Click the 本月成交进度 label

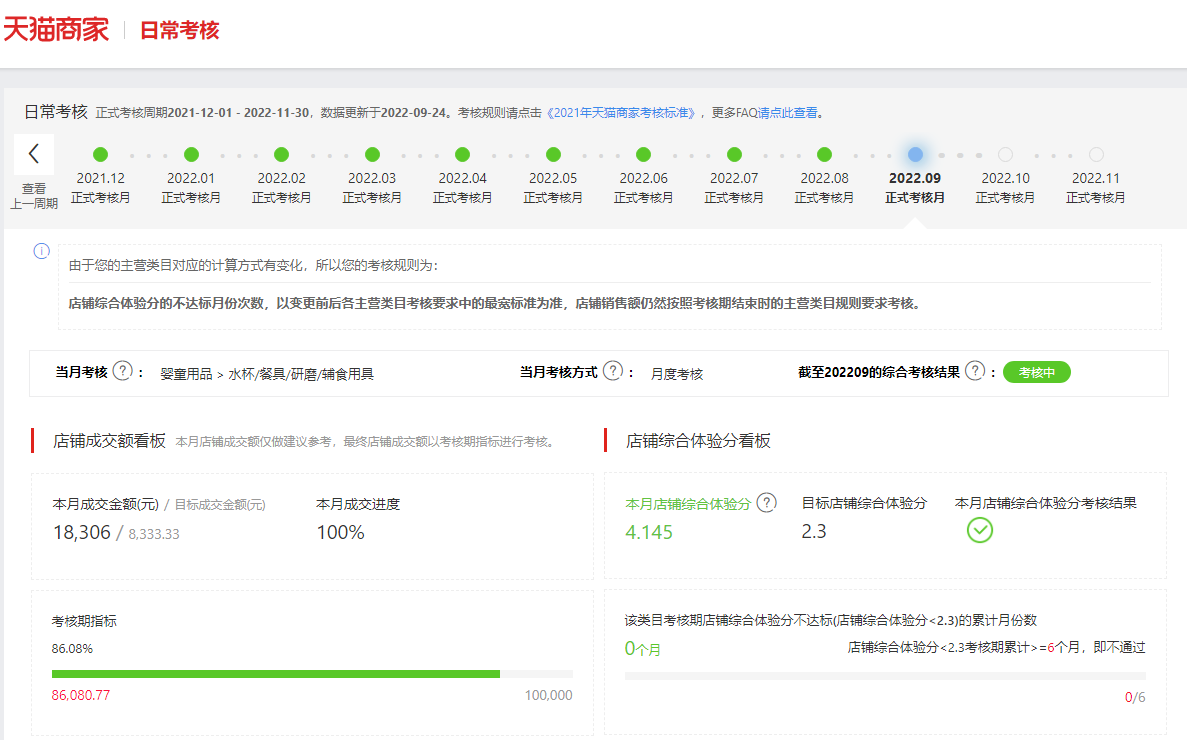coord(358,504)
